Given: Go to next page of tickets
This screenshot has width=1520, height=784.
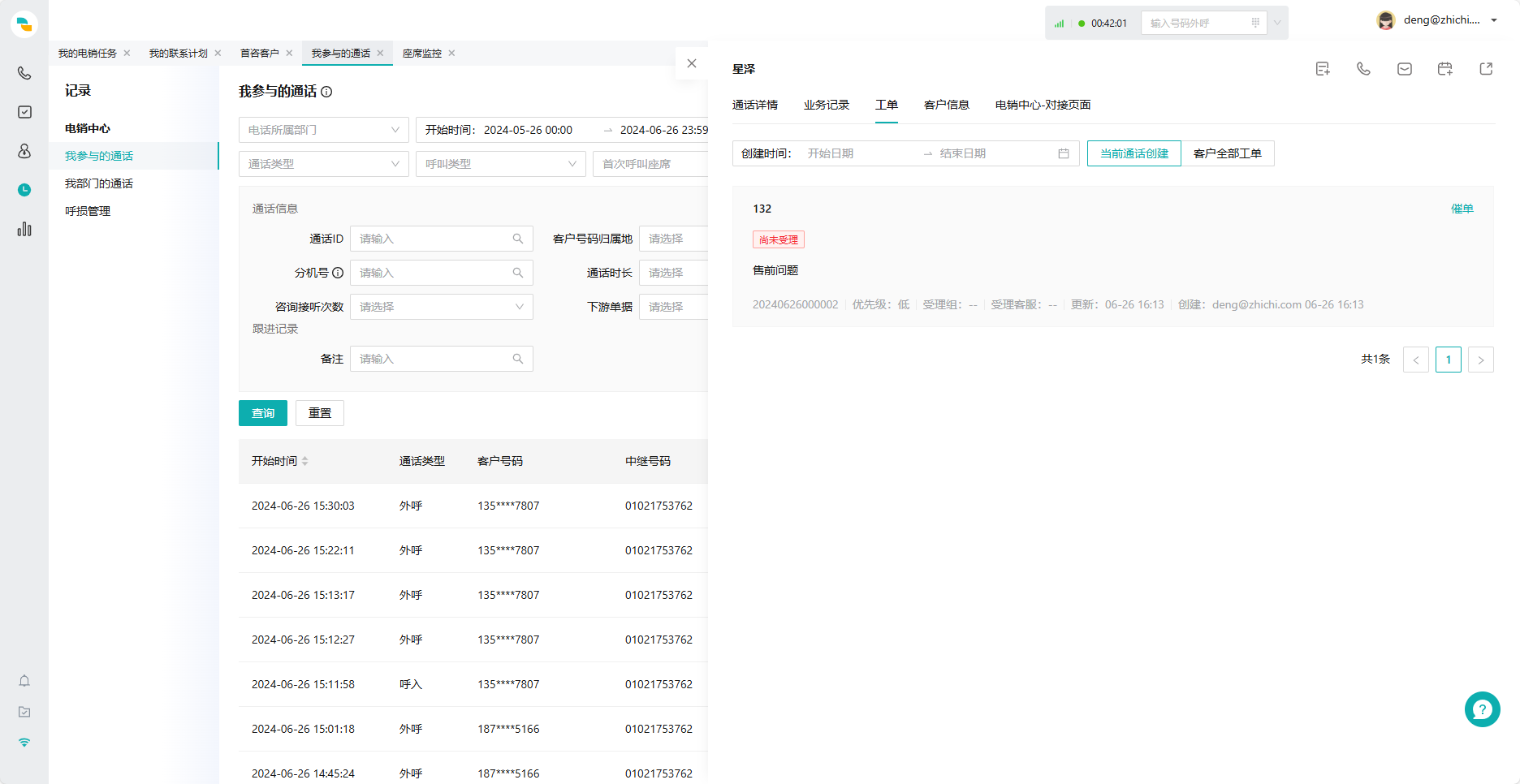Looking at the screenshot, I should pyautogui.click(x=1481, y=360).
